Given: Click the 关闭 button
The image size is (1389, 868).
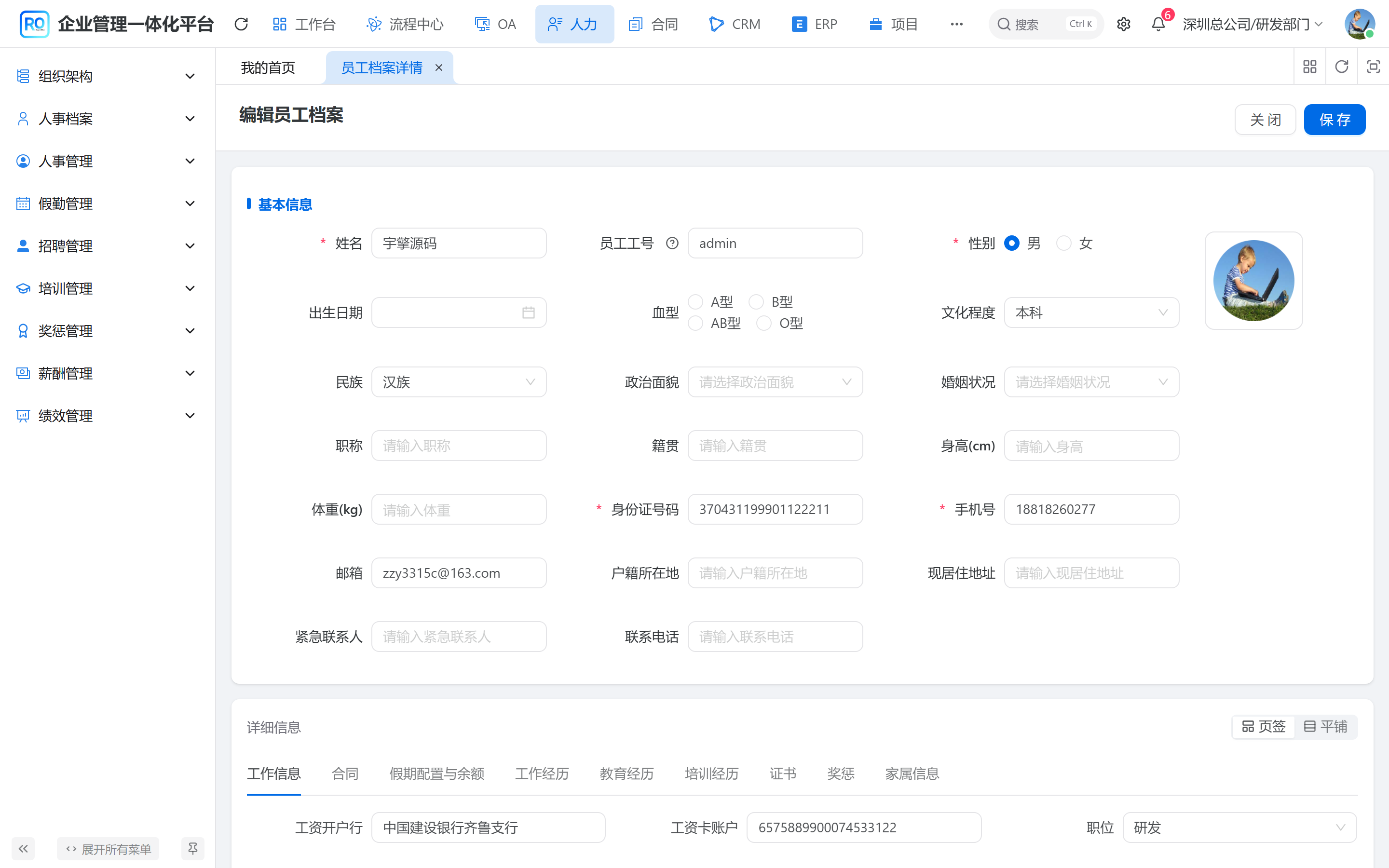Looking at the screenshot, I should coord(1265,120).
